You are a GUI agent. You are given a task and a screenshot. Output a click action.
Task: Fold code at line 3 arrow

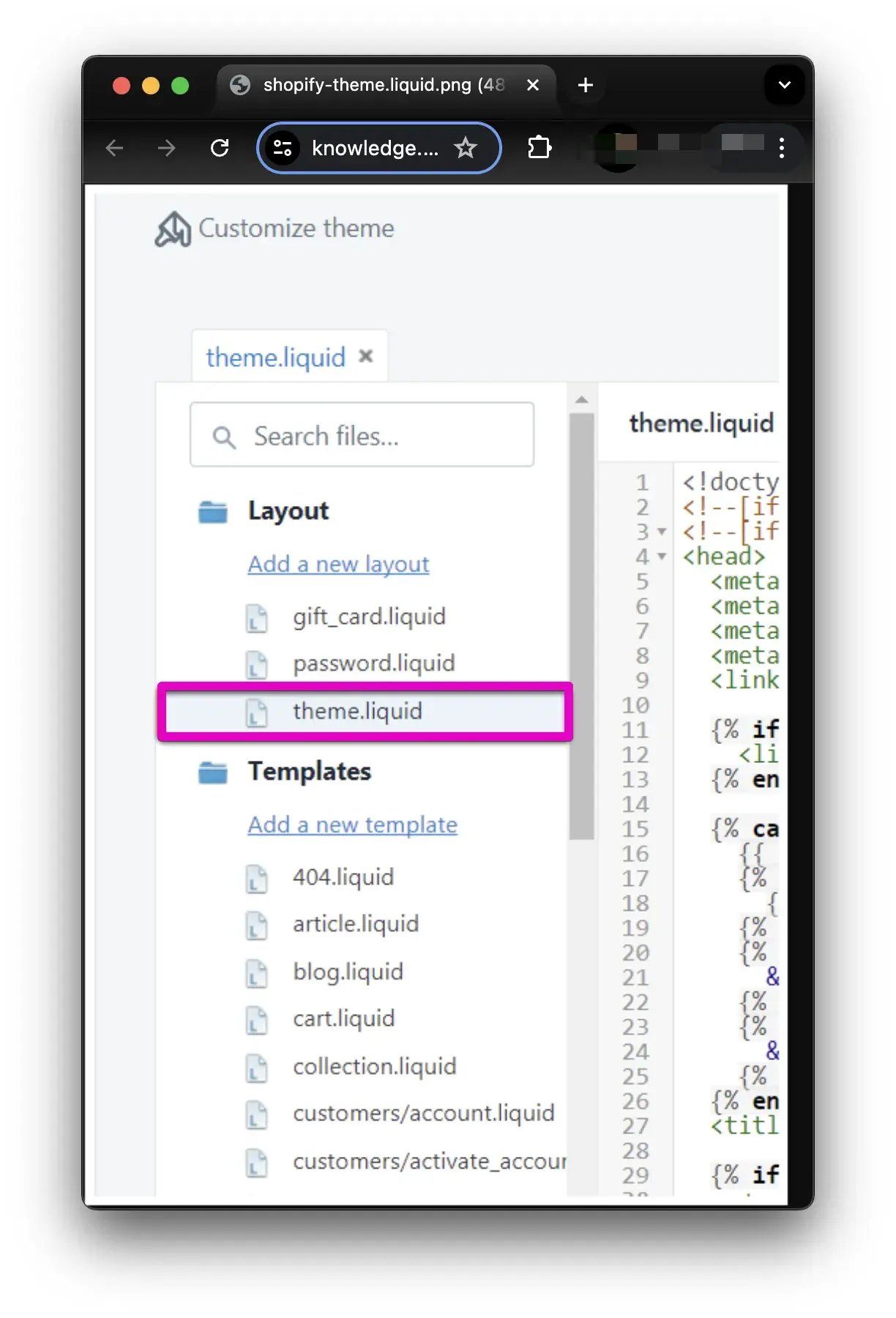tap(662, 532)
